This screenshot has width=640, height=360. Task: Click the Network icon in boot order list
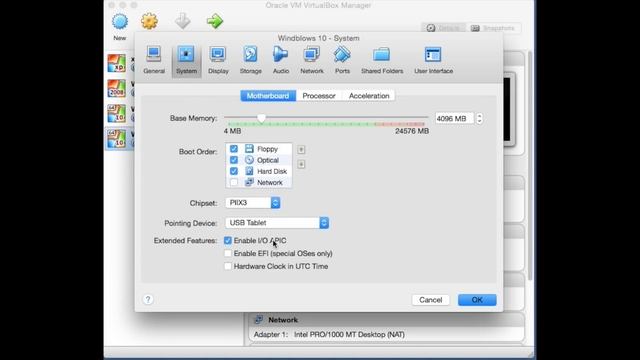coord(249,182)
